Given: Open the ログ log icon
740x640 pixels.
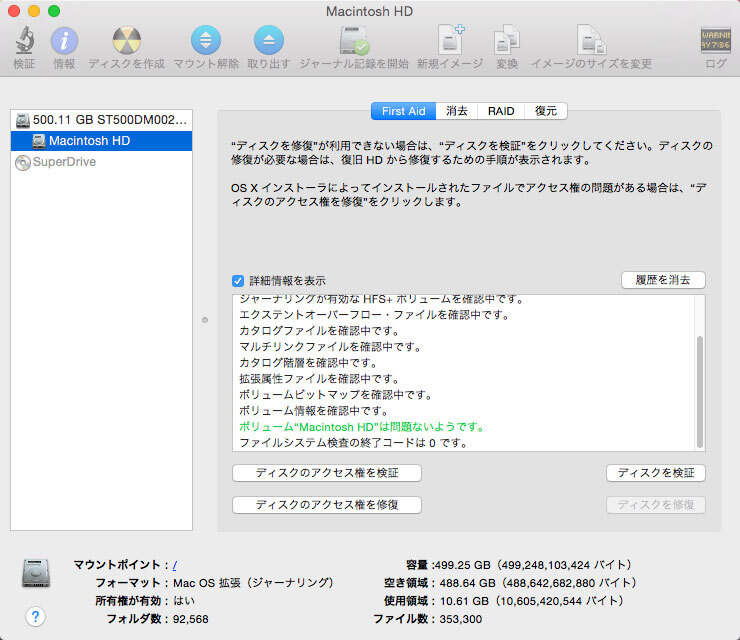Looking at the screenshot, I should [x=715, y=40].
